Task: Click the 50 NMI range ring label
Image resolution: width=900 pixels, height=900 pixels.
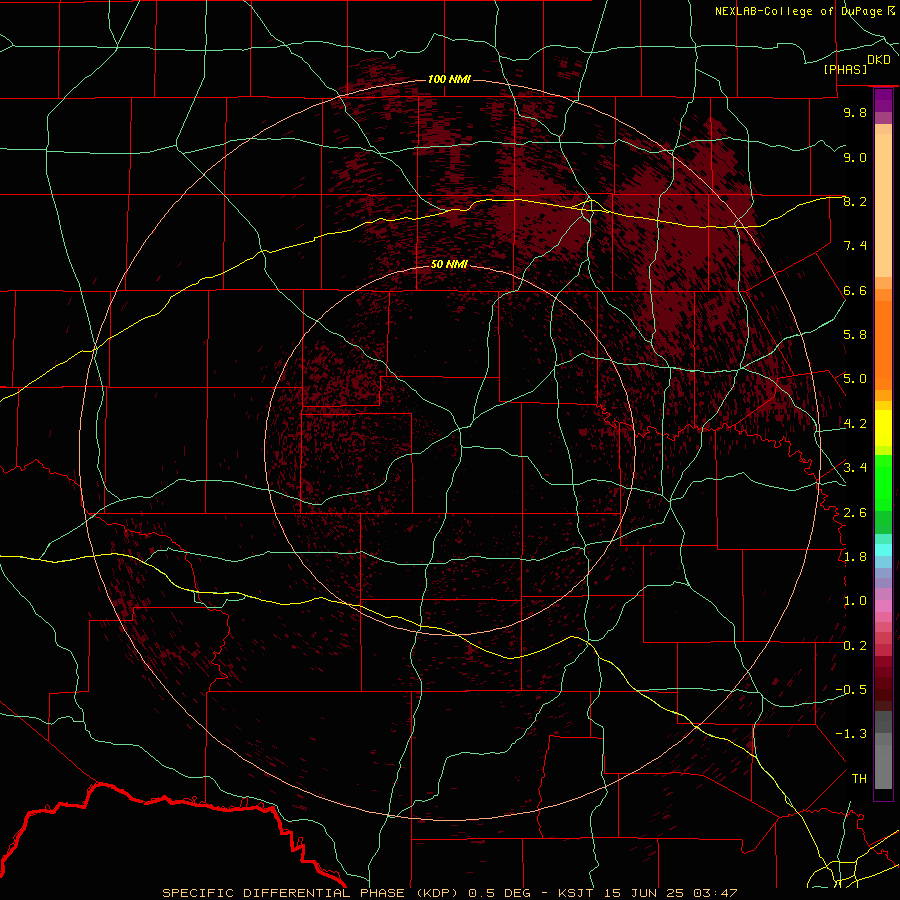Action: (449, 264)
